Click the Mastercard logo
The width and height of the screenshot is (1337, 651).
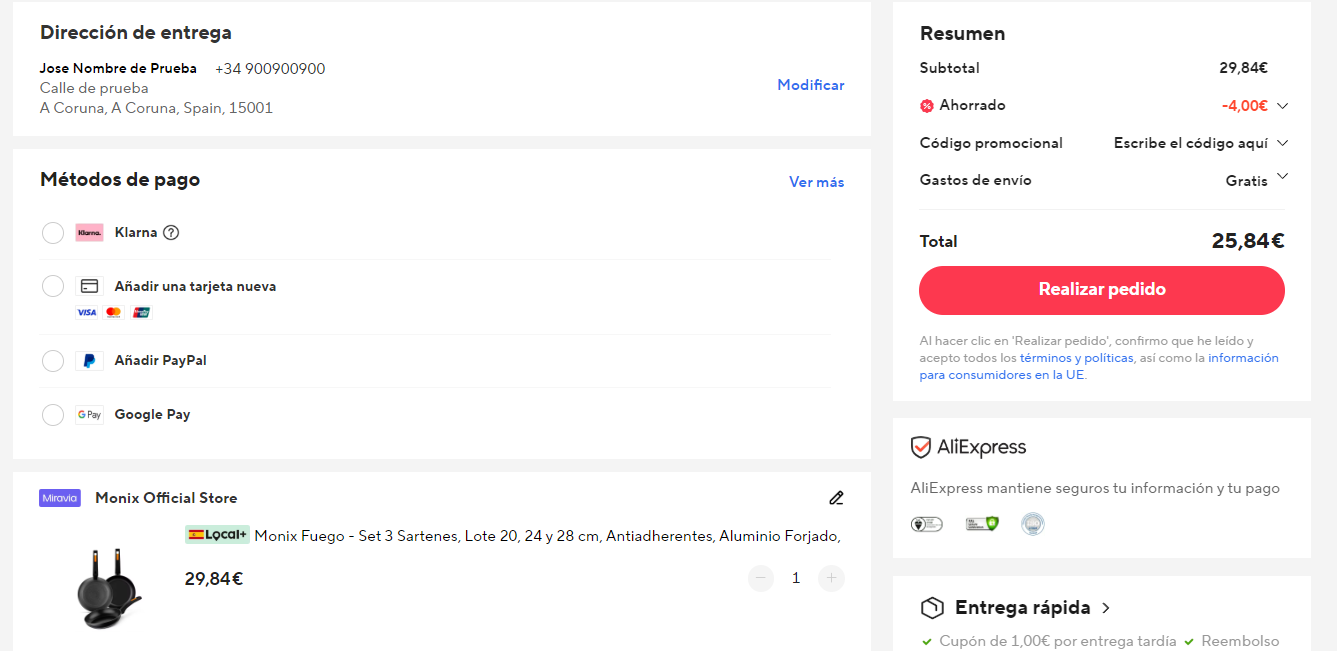pyautogui.click(x=113, y=313)
